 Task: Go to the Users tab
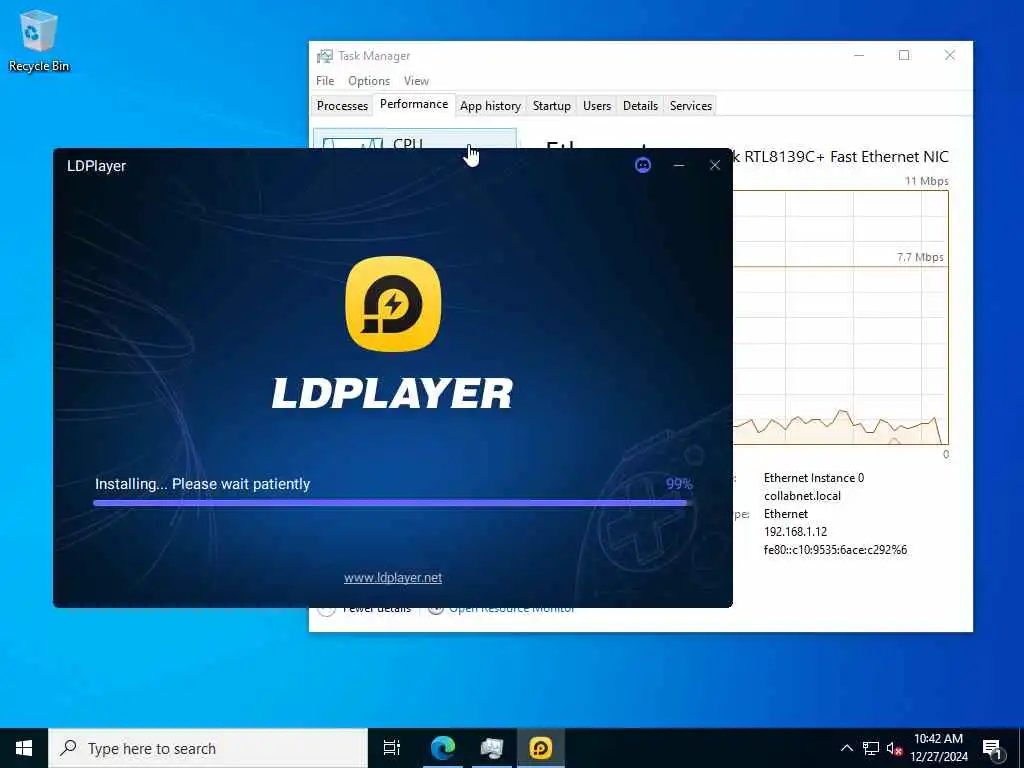[x=596, y=106]
